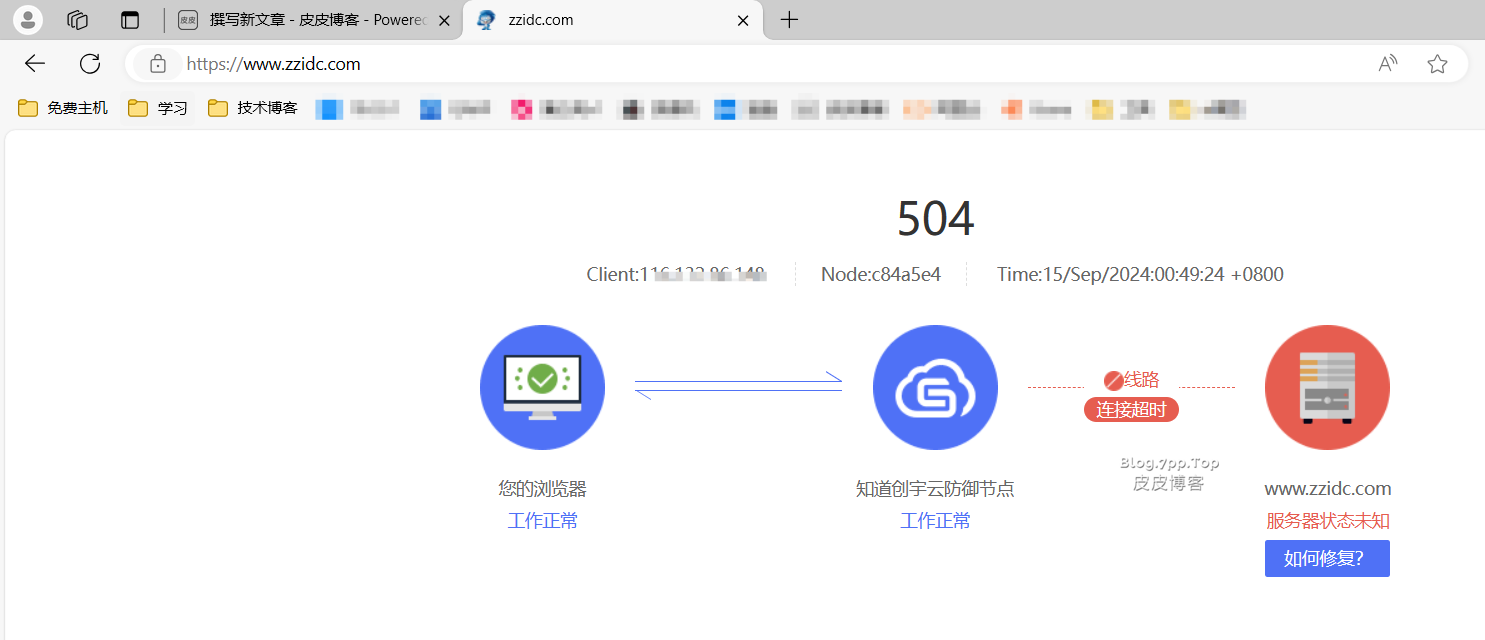Click 工作正常 under 您的浏览器
Image resolution: width=1485 pixels, height=640 pixels.
[542, 521]
